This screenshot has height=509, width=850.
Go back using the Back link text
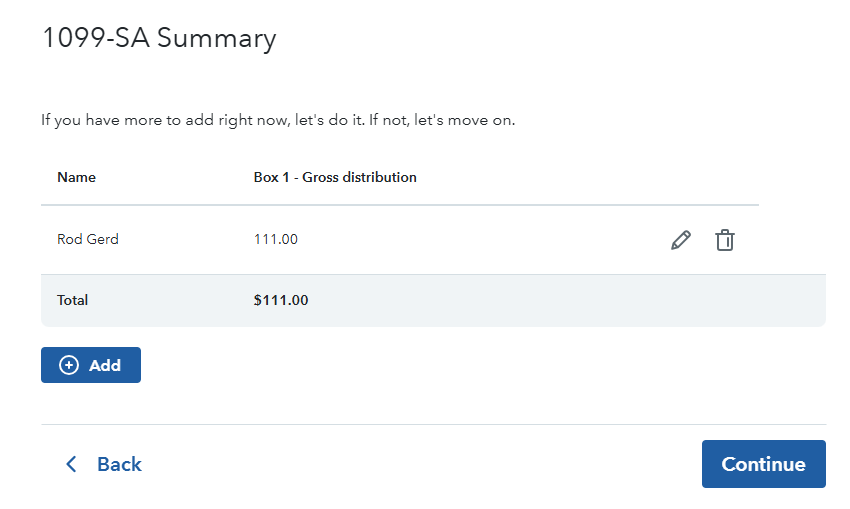coord(119,464)
